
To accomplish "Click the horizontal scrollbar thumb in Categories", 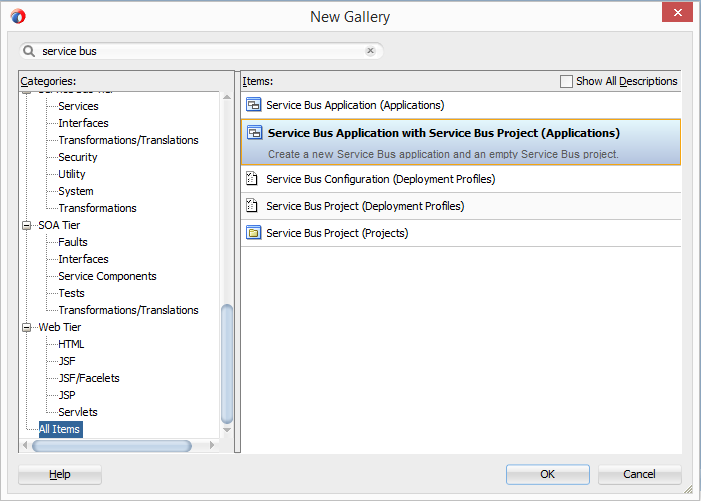I will 112,446.
